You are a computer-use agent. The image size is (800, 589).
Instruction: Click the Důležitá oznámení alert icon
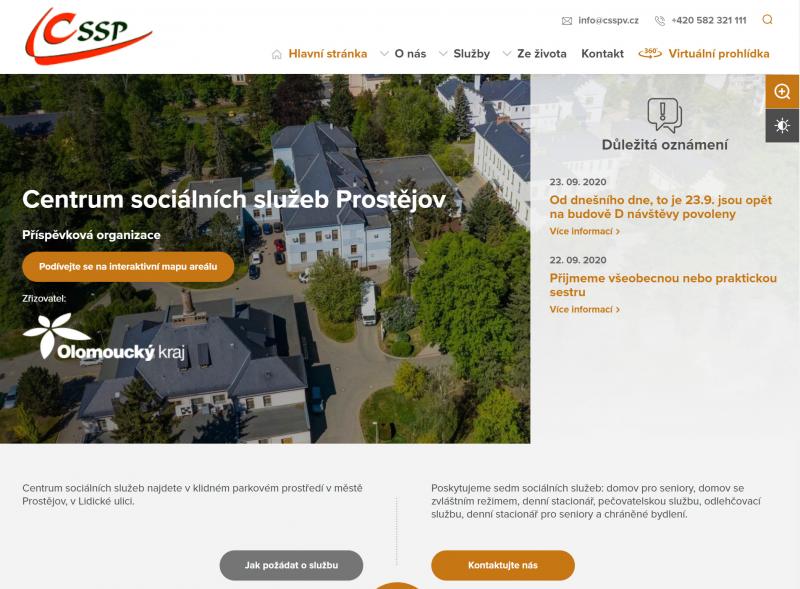pyautogui.click(x=664, y=115)
